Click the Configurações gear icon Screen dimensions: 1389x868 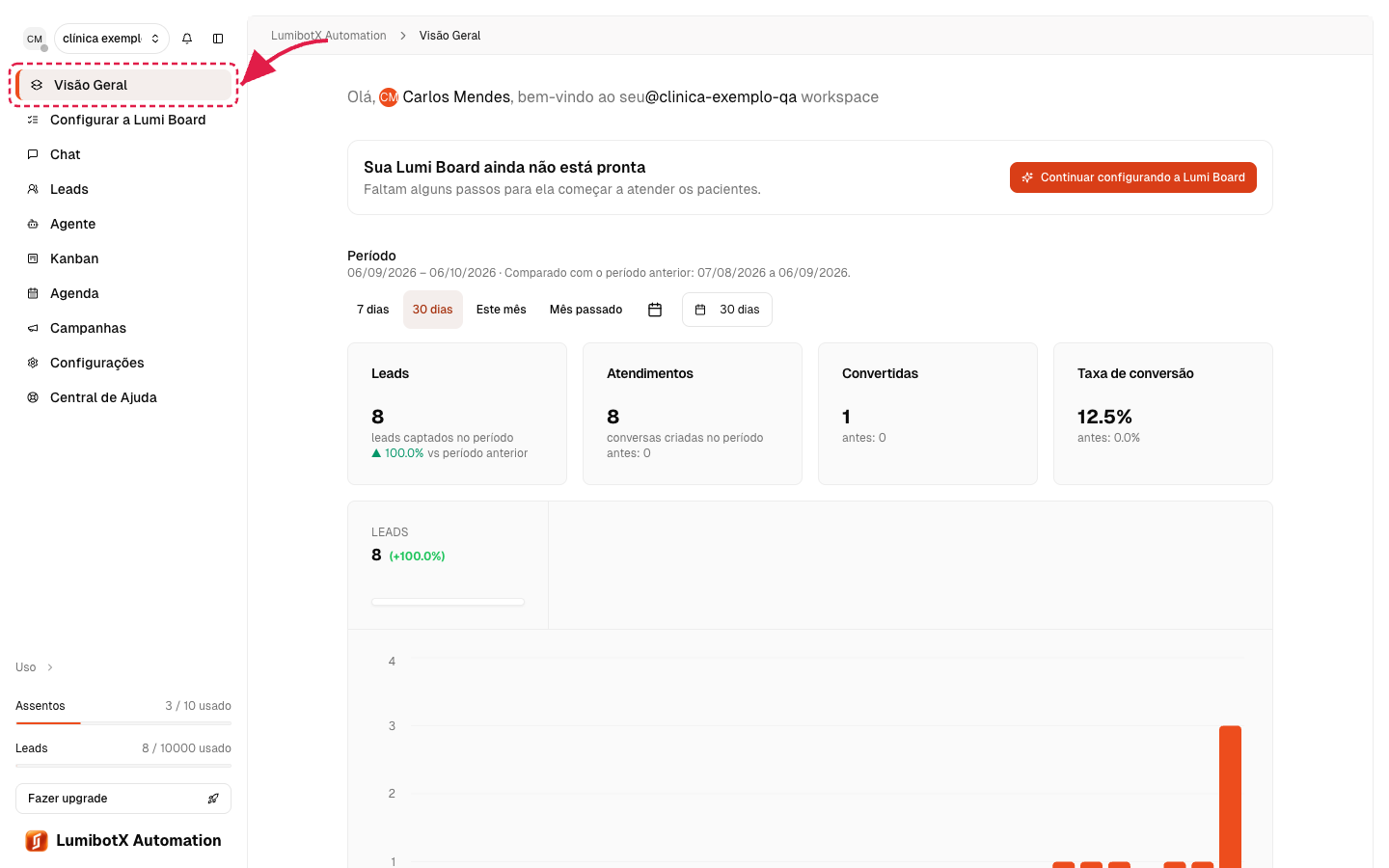[x=33, y=363]
